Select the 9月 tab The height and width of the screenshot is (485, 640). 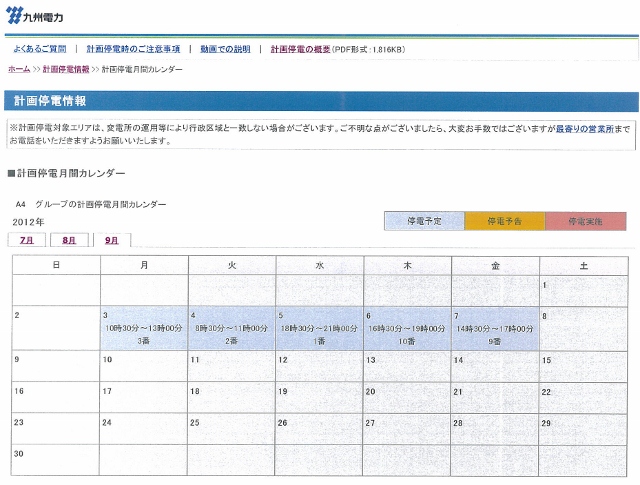pyautogui.click(x=111, y=240)
